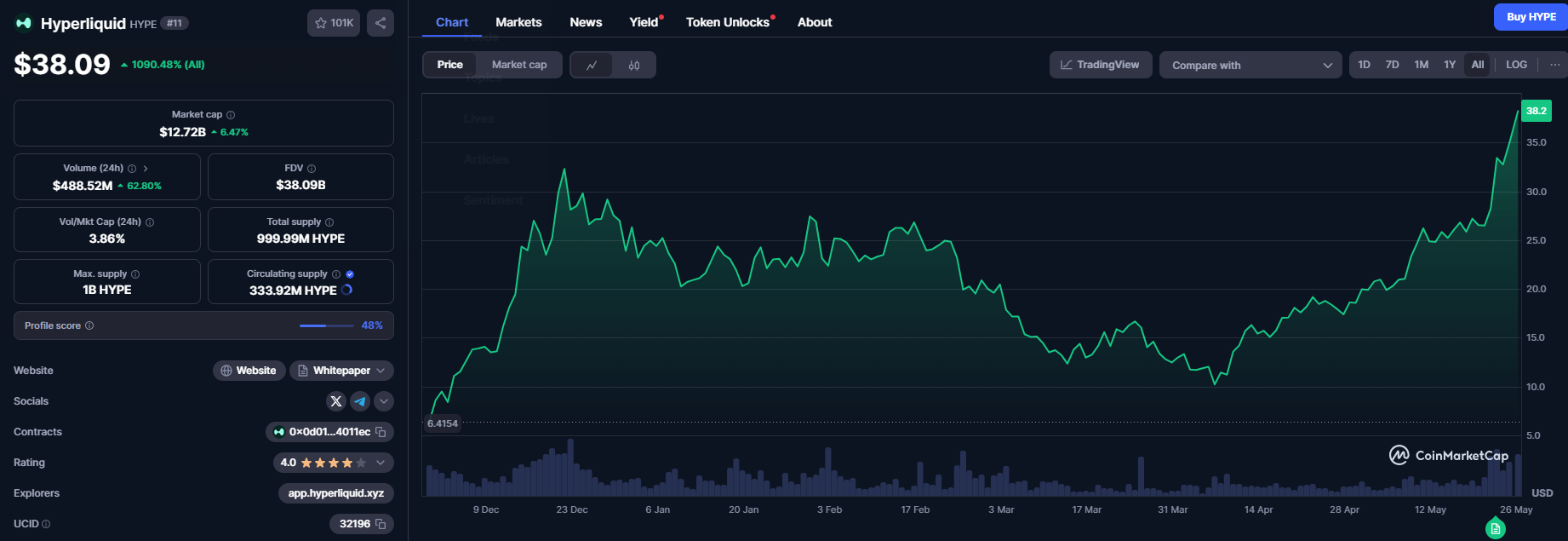
Task: Open the TradingView chart button
Action: click(1100, 65)
